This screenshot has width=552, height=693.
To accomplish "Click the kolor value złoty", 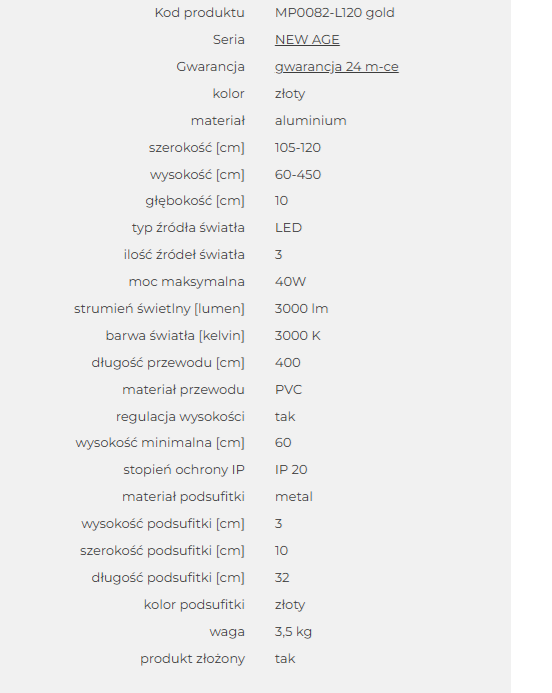I will pyautogui.click(x=290, y=94).
